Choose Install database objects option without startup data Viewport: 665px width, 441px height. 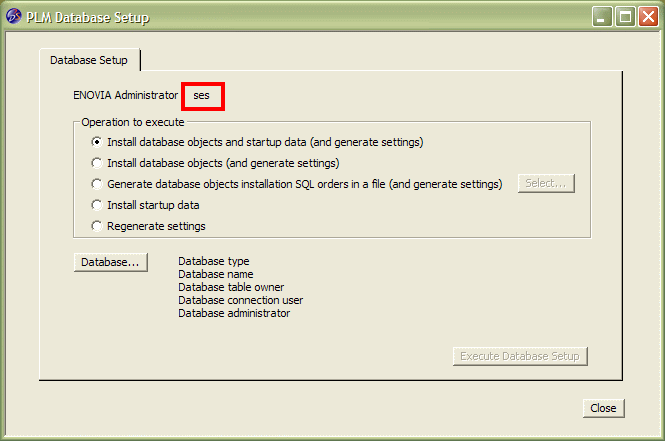point(97,163)
